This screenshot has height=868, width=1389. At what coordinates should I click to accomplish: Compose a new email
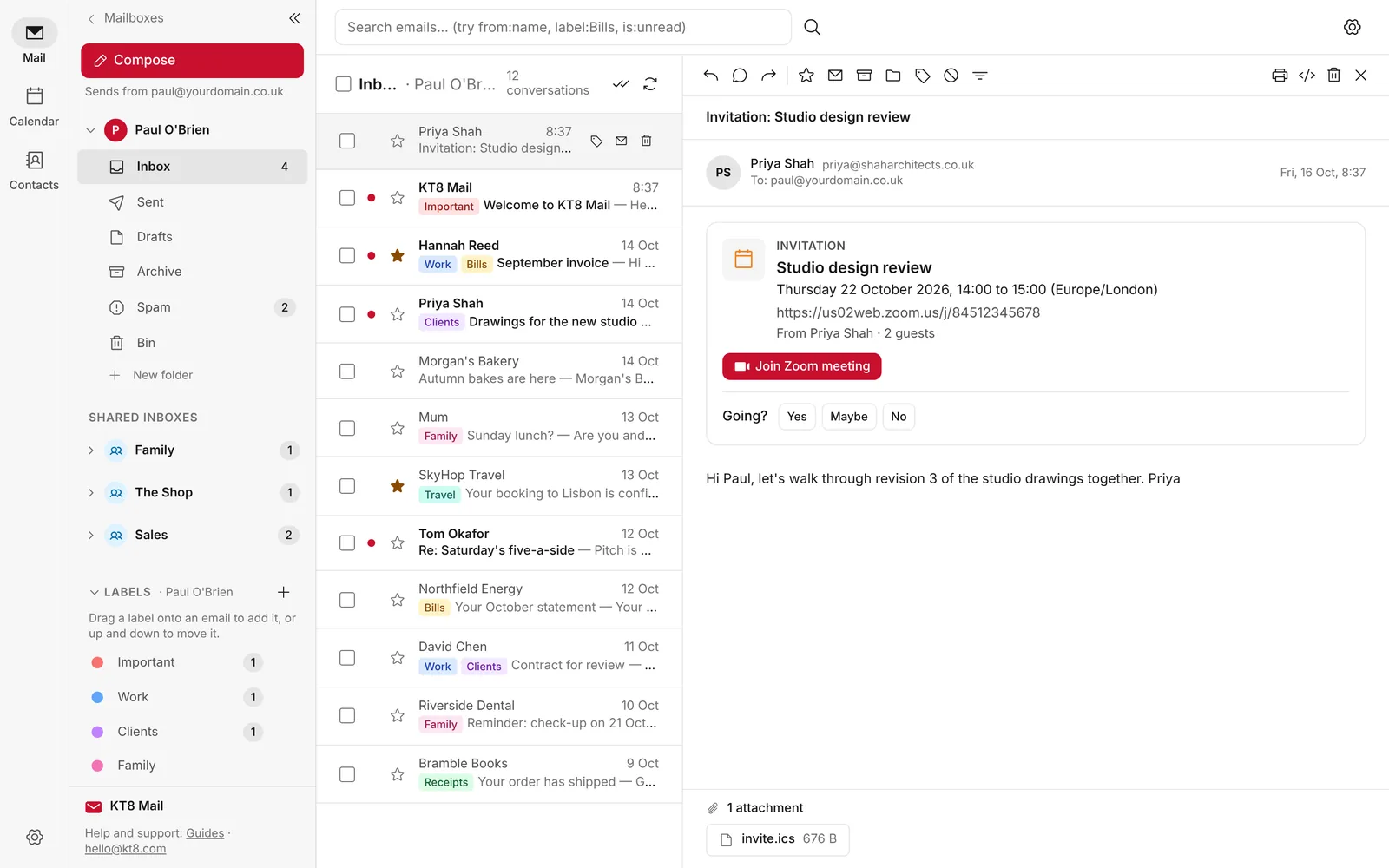pos(193,61)
